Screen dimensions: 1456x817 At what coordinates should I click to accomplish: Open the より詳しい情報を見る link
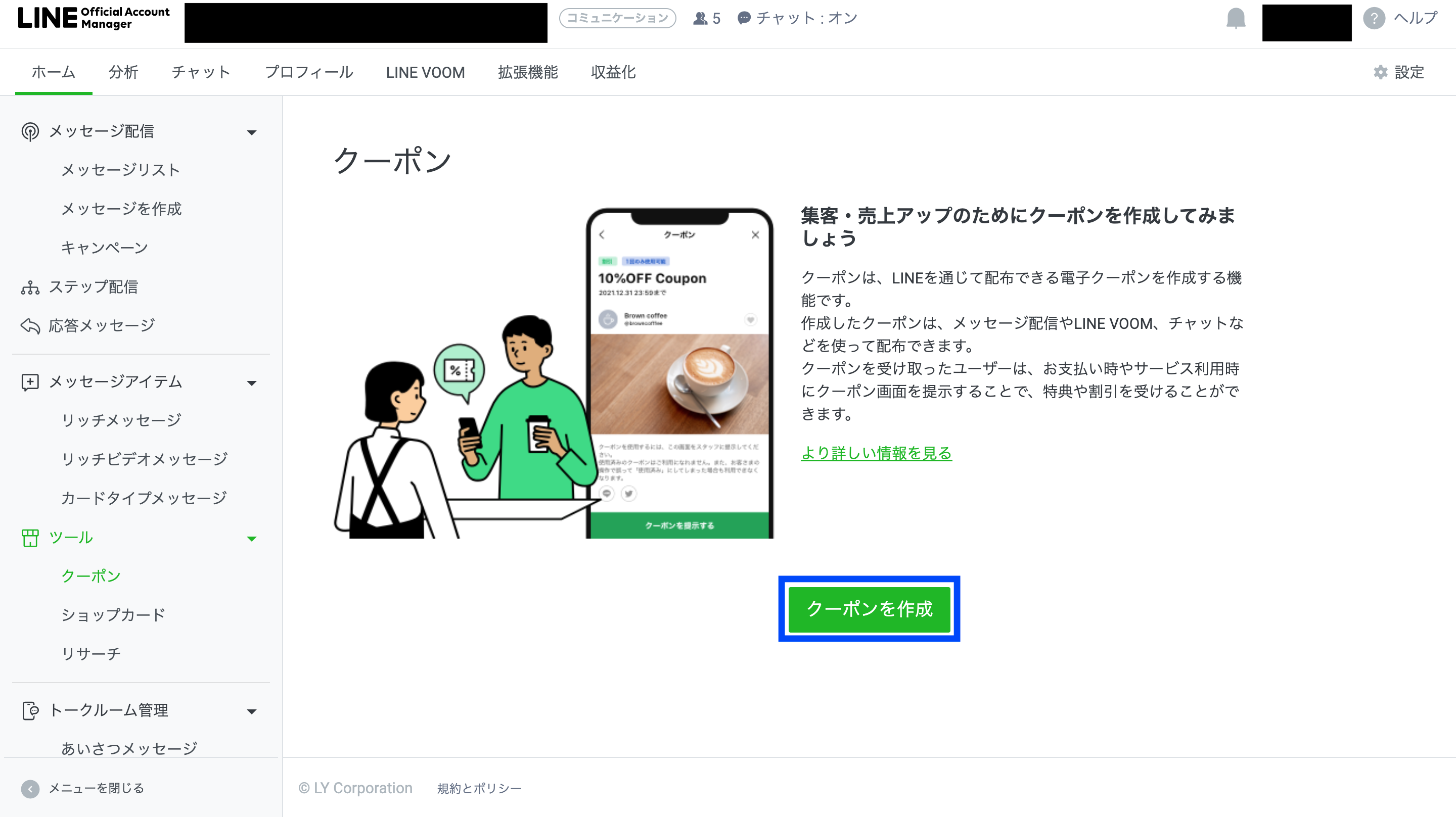876,453
